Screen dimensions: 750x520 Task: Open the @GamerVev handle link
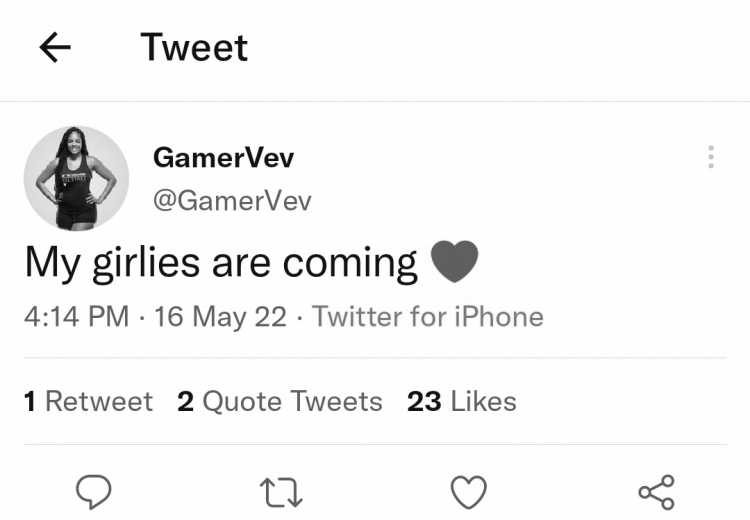(x=232, y=200)
